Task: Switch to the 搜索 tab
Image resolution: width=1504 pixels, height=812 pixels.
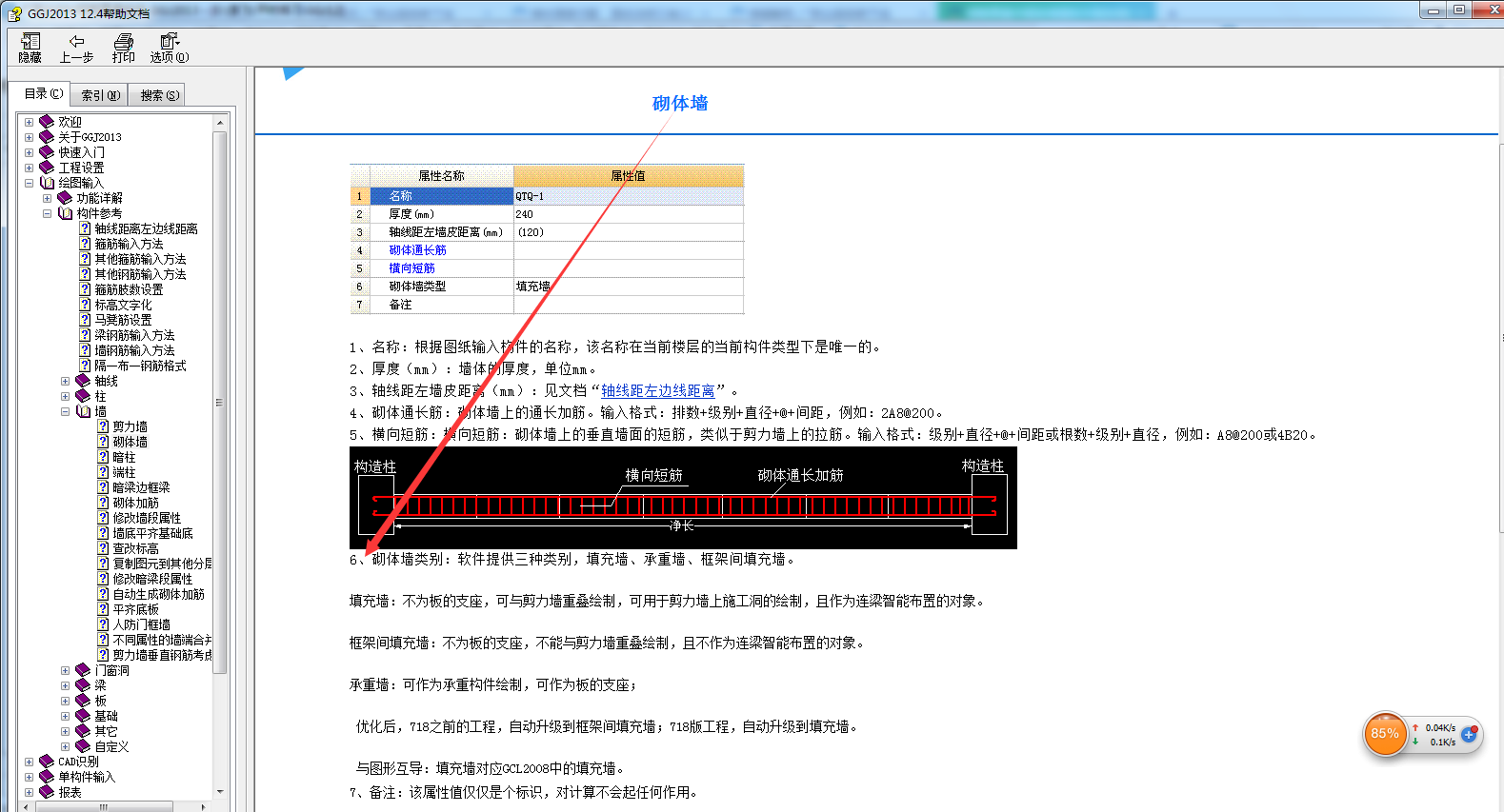Action: 159,95
